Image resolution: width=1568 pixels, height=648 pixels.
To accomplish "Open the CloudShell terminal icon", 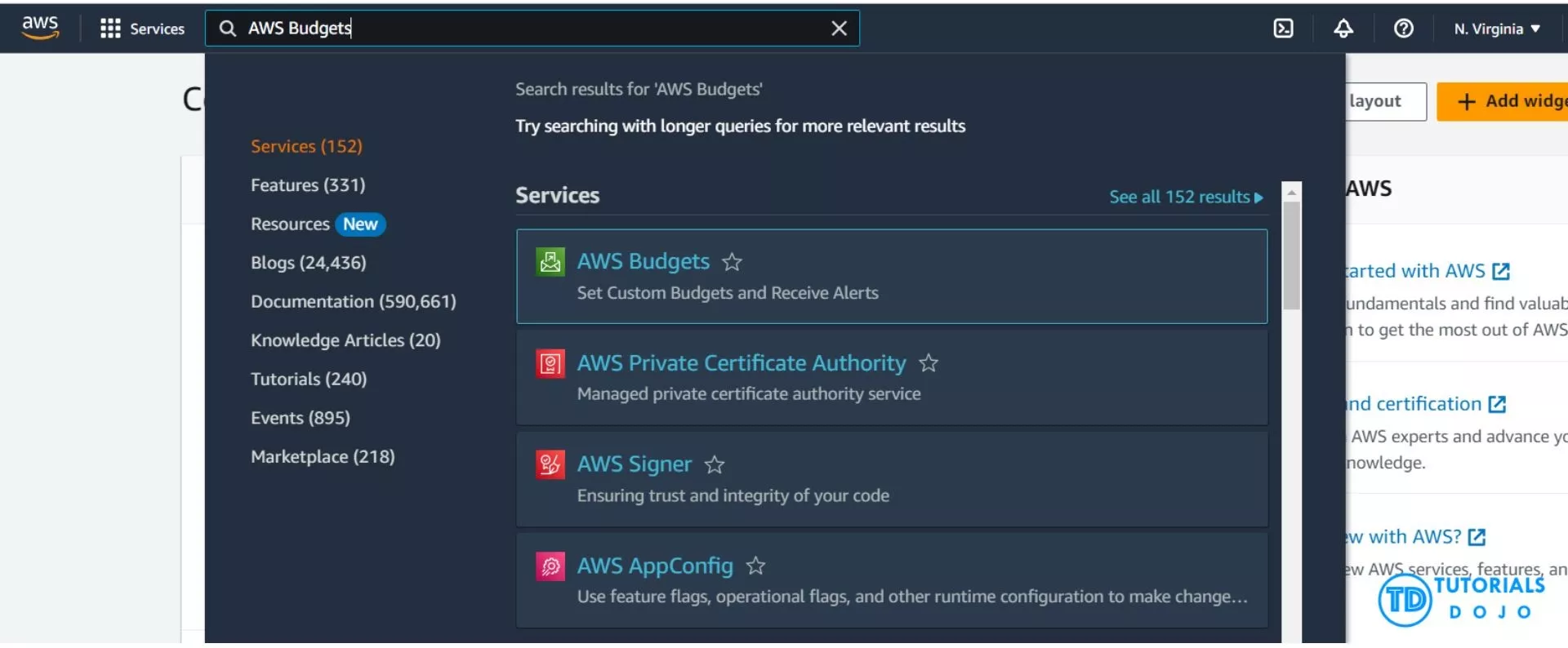I will pyautogui.click(x=1283, y=29).
